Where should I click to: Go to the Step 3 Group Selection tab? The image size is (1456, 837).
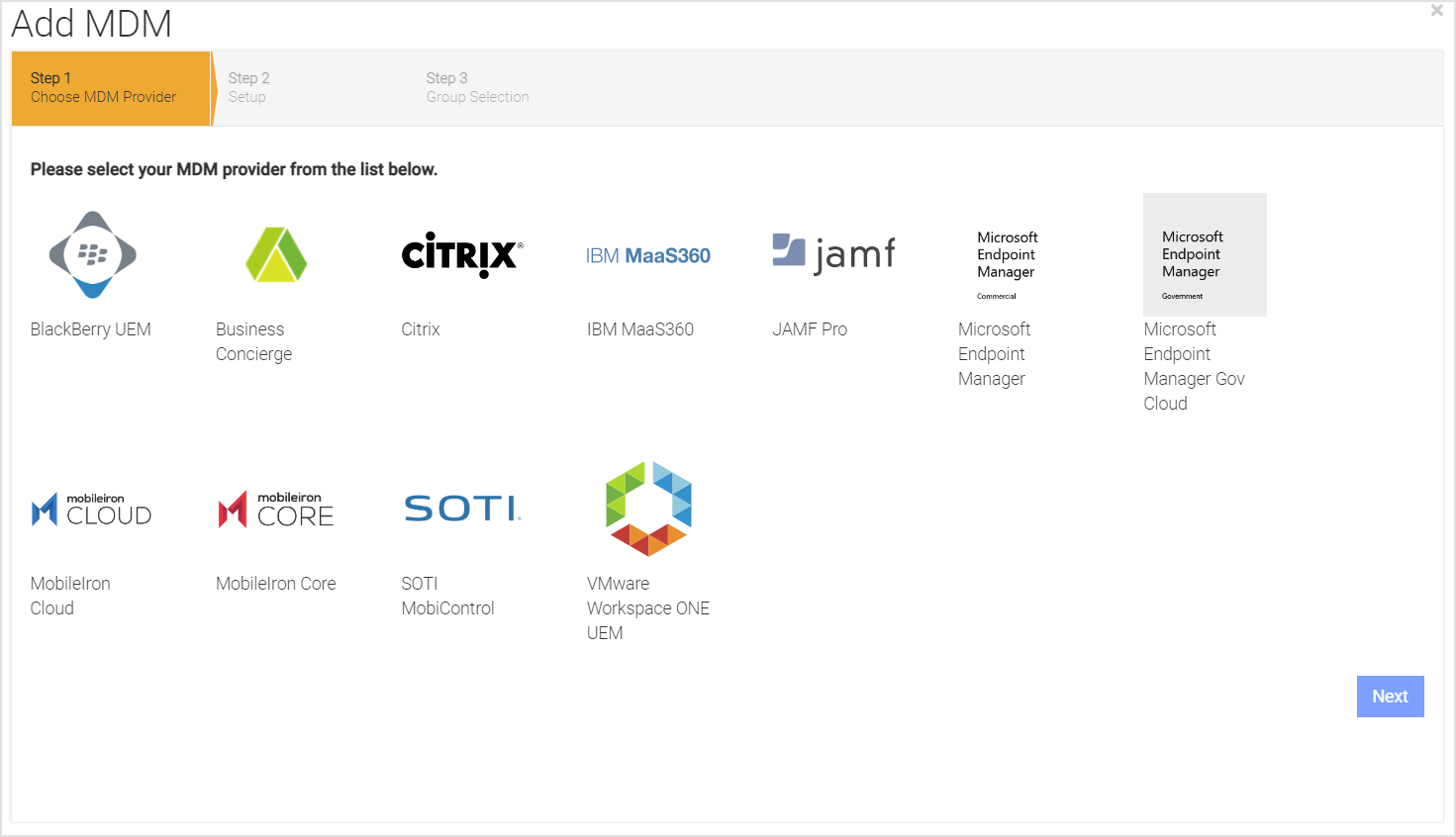click(x=478, y=88)
